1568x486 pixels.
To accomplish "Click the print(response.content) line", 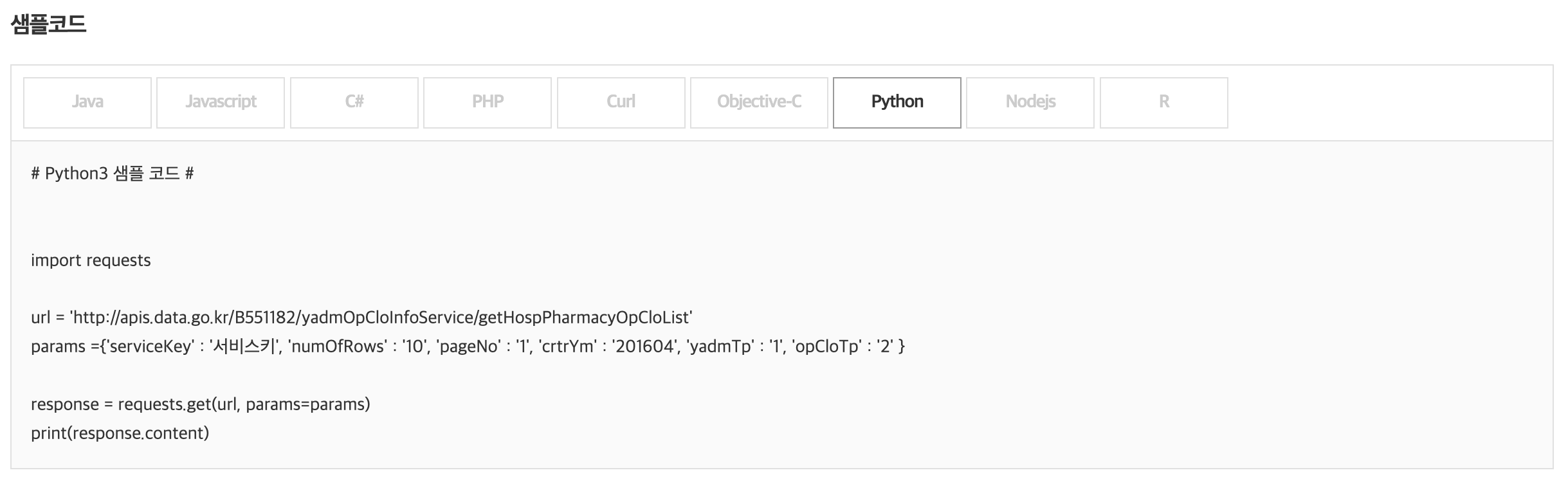I will (120, 433).
